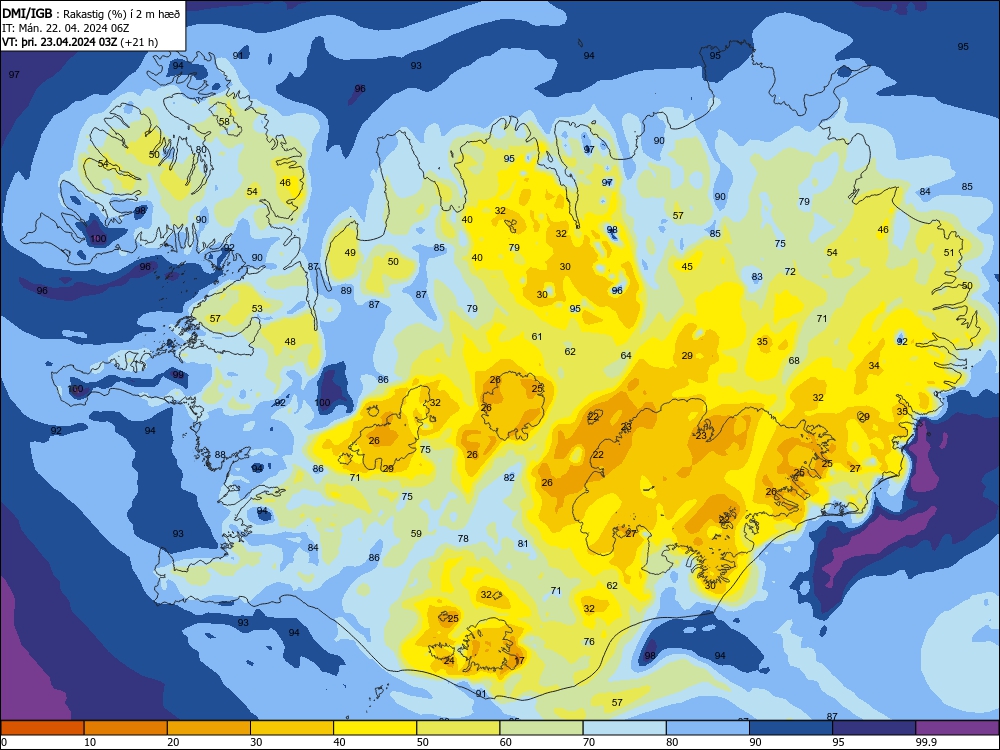Click the humidity value '59' on the map
The width and height of the screenshot is (1000, 750).
tap(416, 533)
